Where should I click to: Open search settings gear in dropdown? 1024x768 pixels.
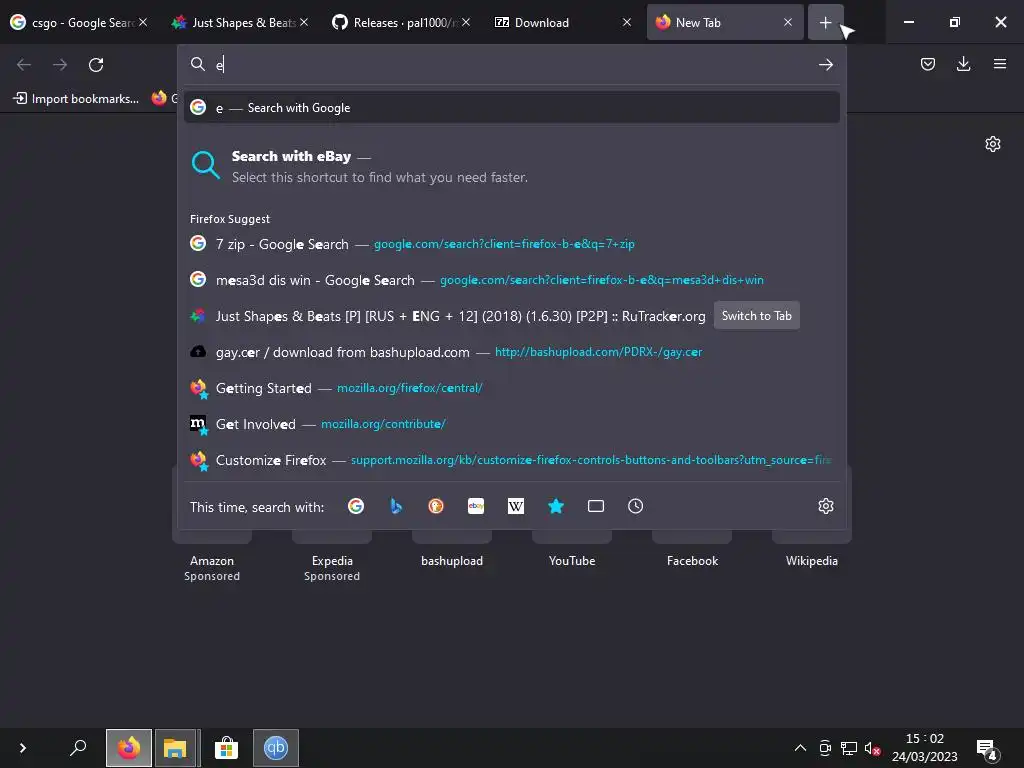(825, 506)
